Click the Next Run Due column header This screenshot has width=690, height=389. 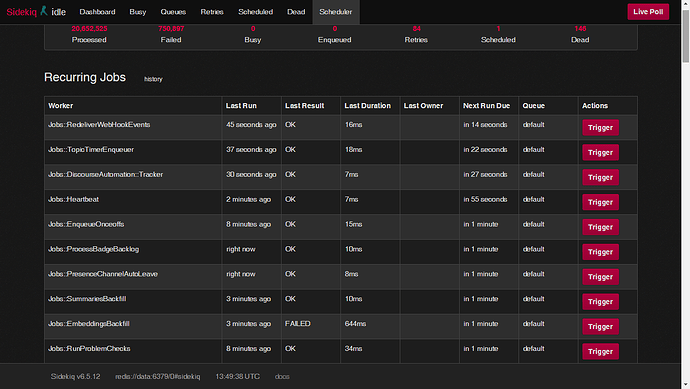pyautogui.click(x=486, y=106)
